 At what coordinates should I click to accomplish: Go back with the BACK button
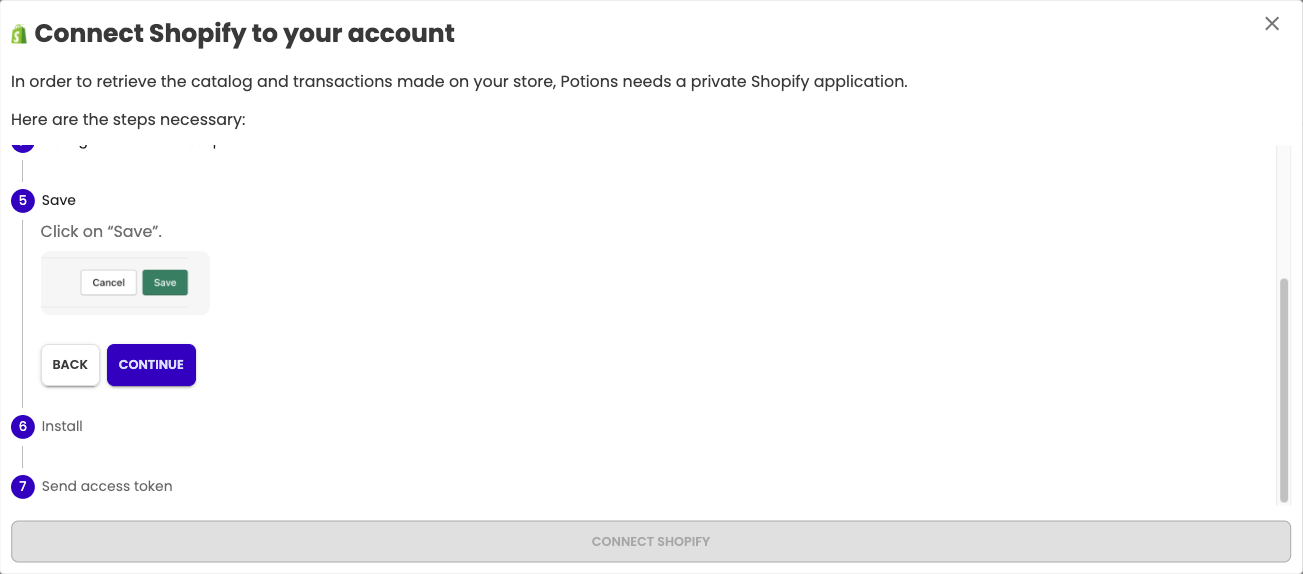pyautogui.click(x=70, y=365)
